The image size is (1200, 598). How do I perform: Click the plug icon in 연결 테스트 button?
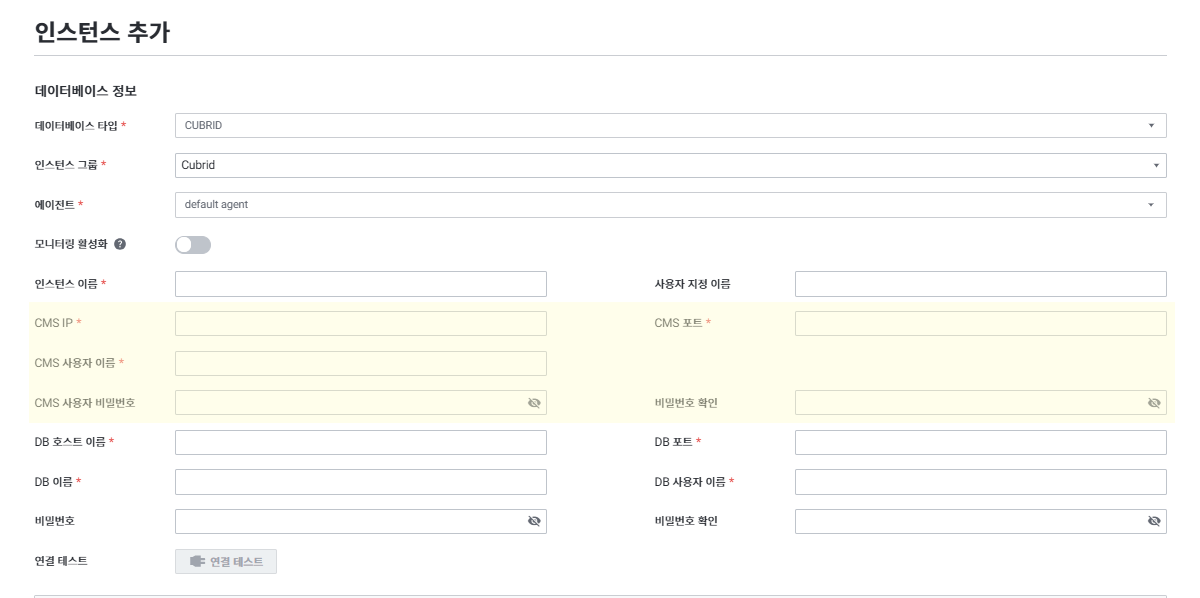click(197, 562)
